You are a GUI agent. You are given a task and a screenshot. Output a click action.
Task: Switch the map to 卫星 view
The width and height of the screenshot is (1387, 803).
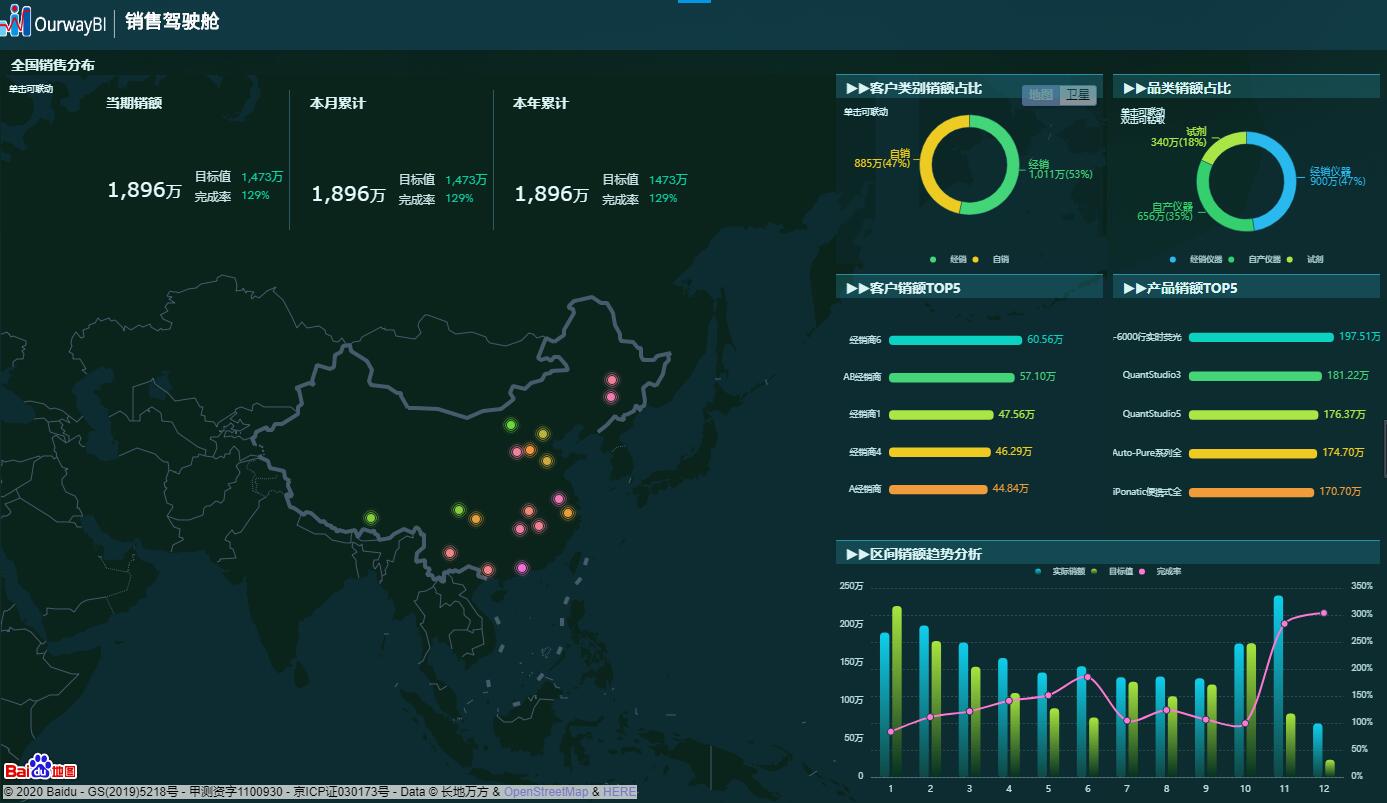pyautogui.click(x=1078, y=95)
